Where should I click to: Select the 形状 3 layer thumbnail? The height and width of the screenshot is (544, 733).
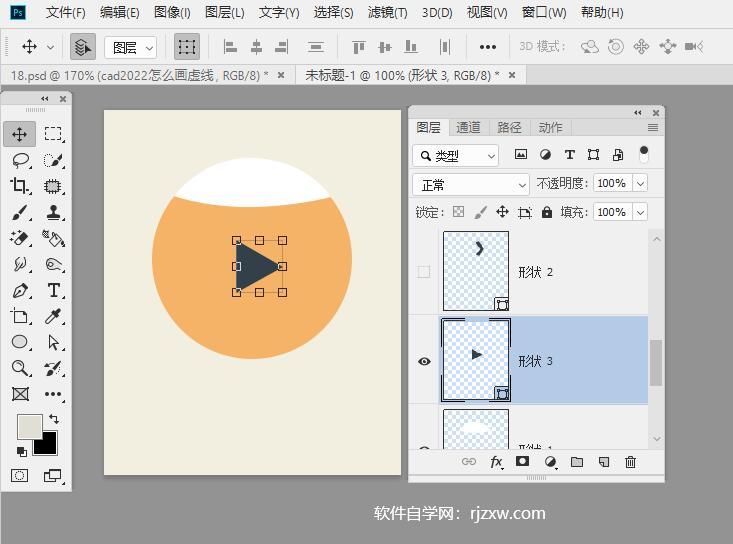pos(476,360)
